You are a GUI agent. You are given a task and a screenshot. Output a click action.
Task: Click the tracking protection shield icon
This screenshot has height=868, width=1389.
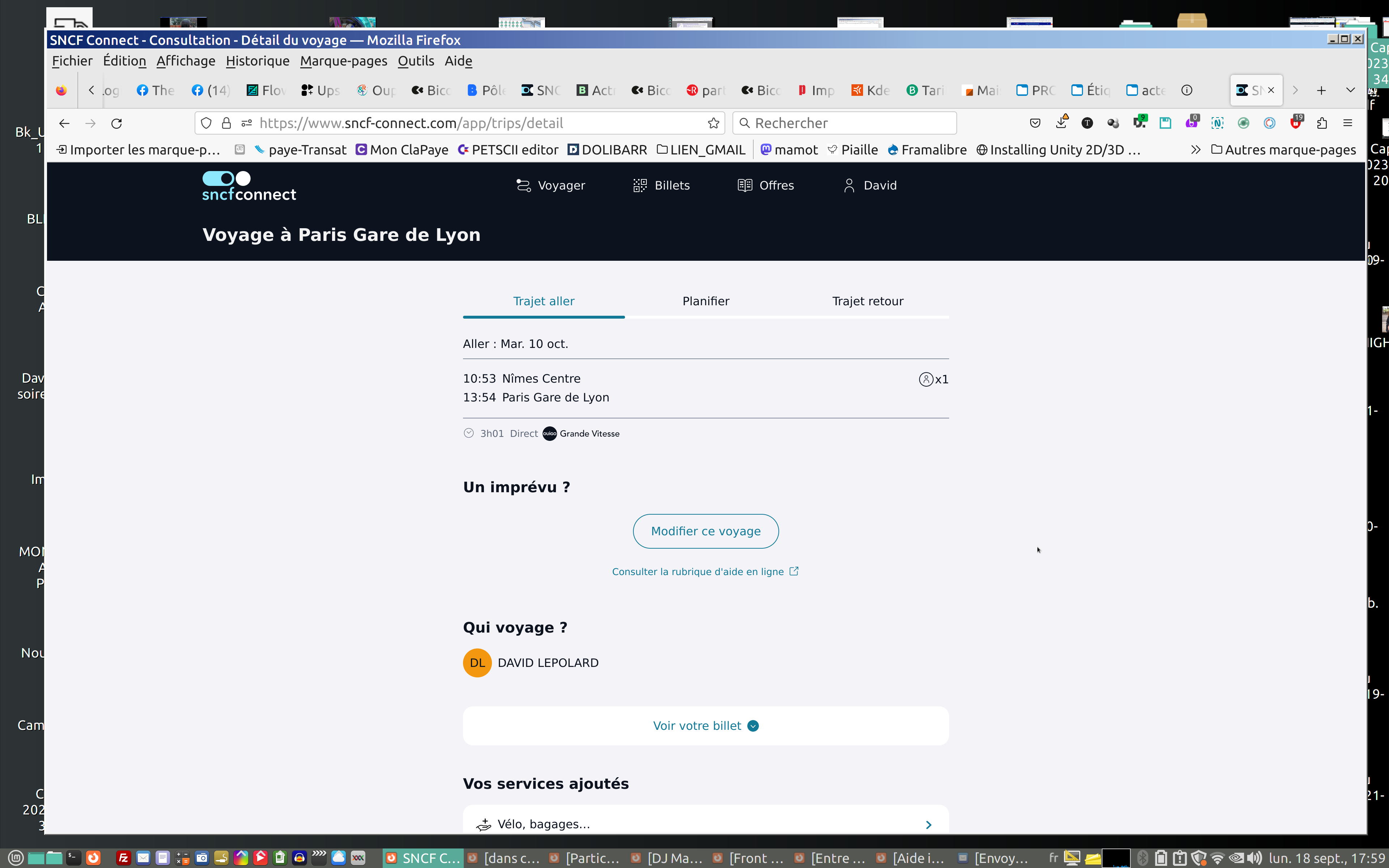click(207, 123)
